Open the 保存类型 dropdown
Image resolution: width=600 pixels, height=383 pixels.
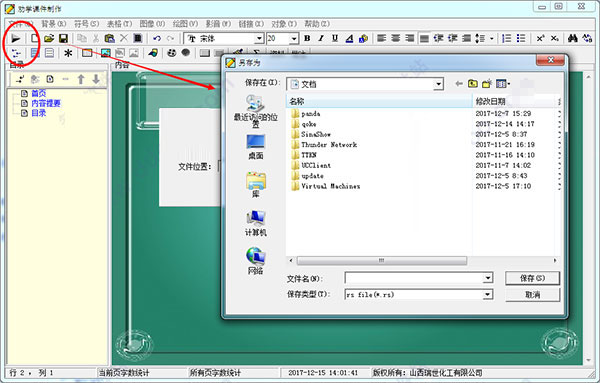pos(488,294)
